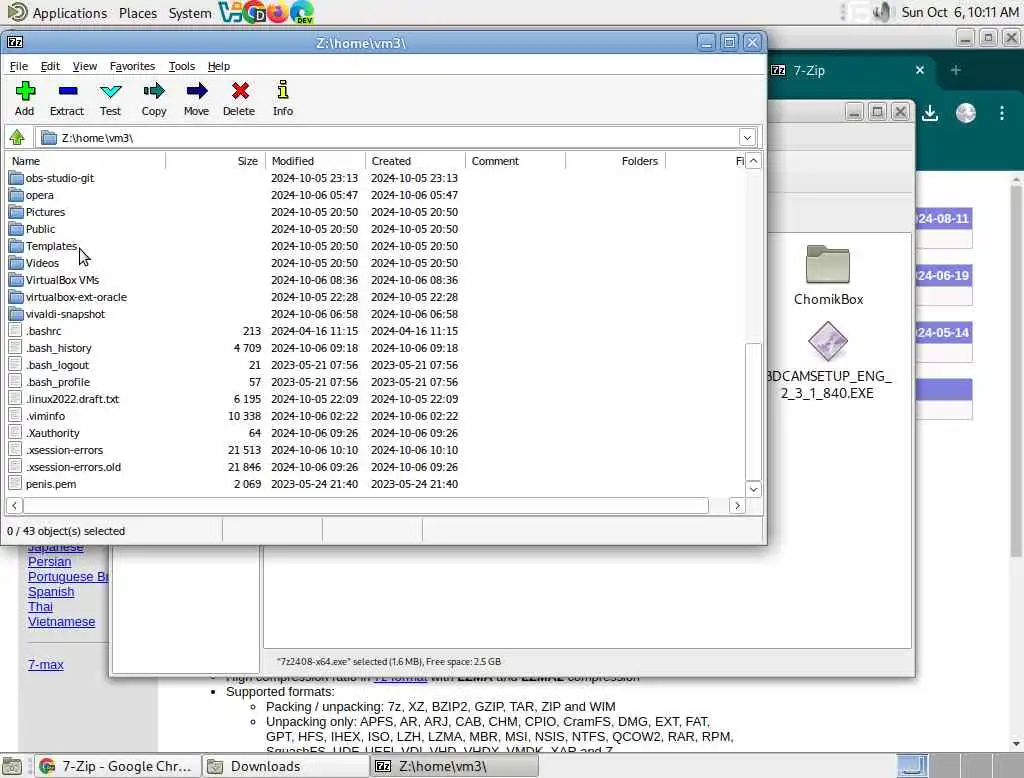This screenshot has height=778, width=1024.
Task: Launch Firefox from top panel
Action: point(278,12)
